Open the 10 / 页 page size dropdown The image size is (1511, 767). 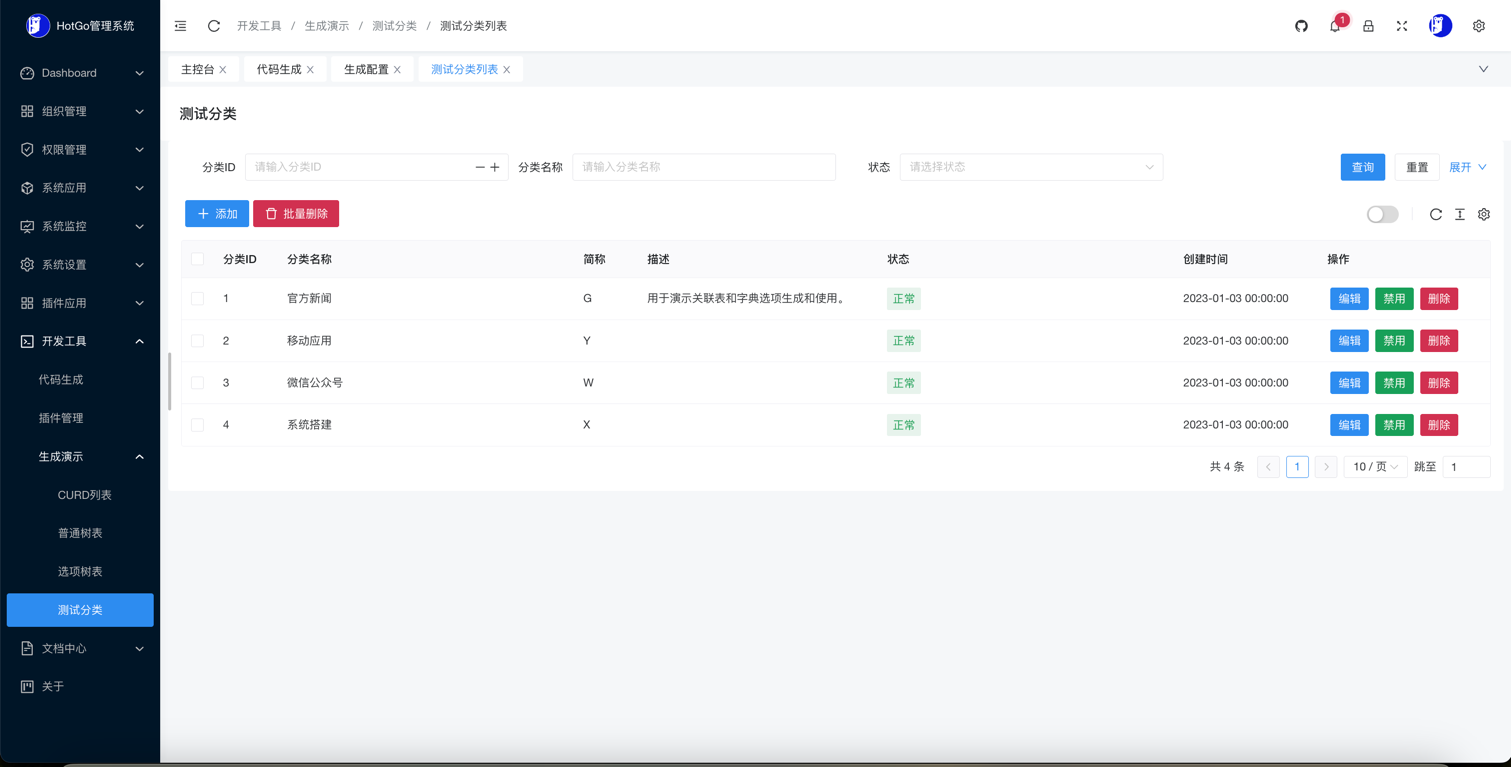1375,467
